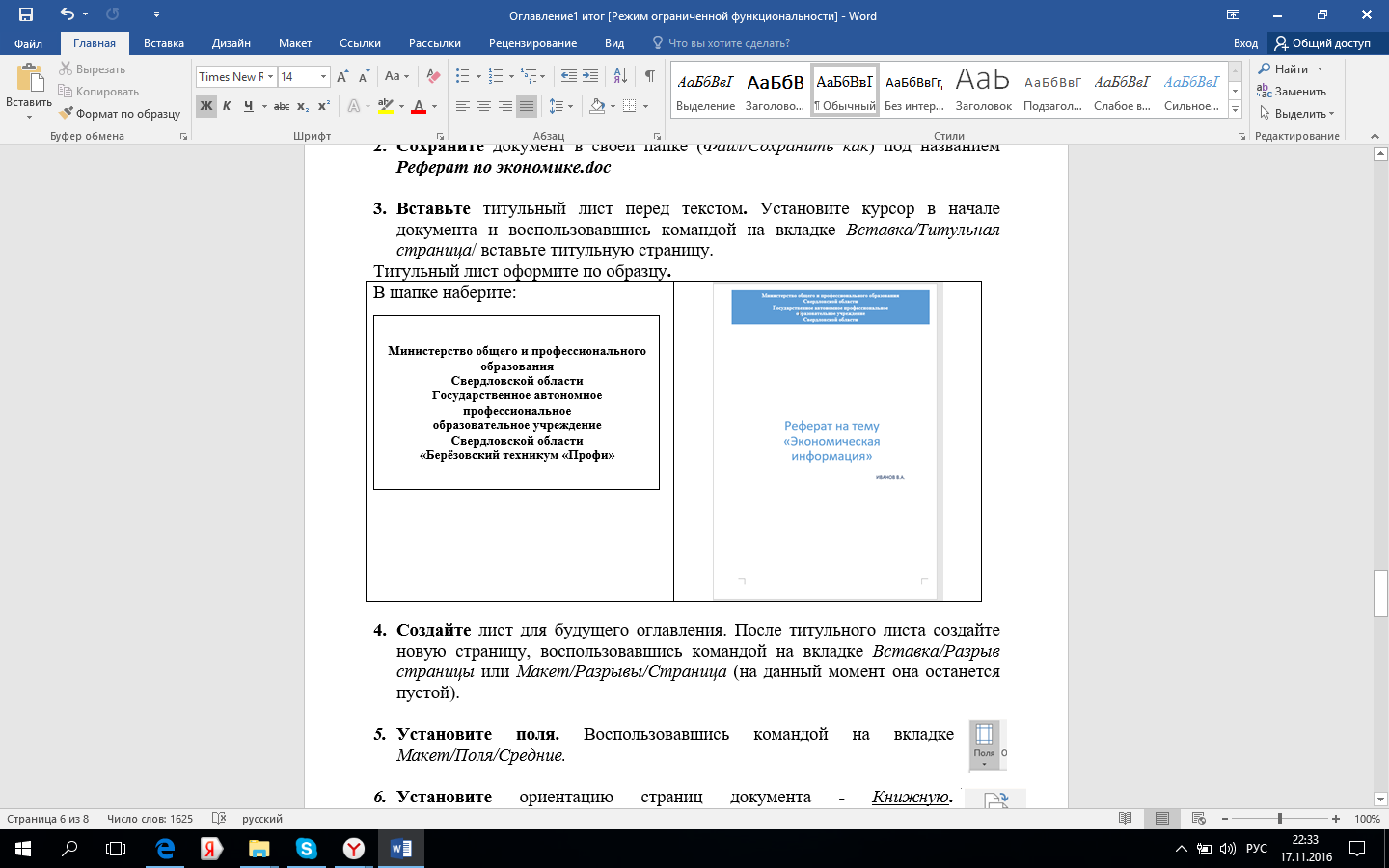Decrease paragraph indent
This screenshot has width=1389, height=868.
569,76
